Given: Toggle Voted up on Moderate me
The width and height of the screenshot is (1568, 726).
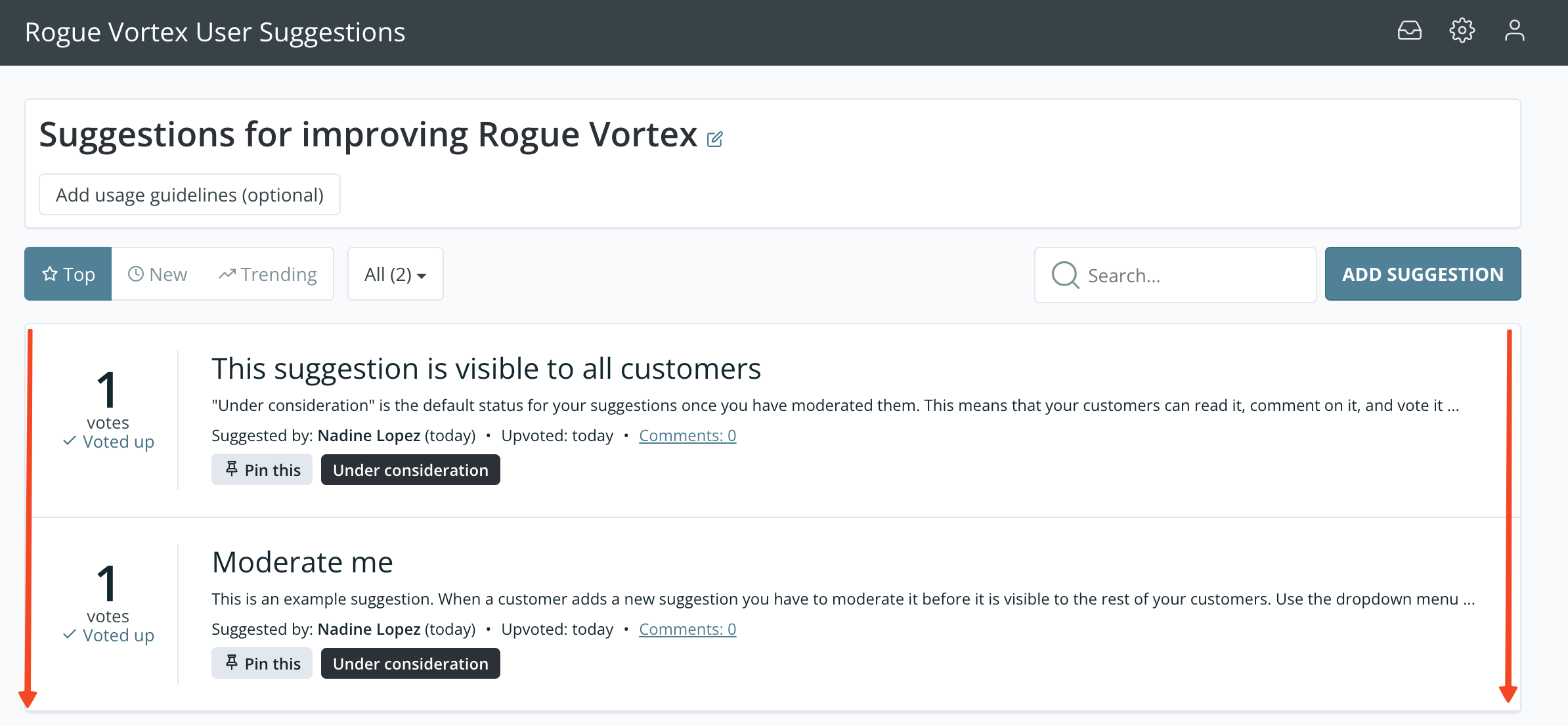Looking at the screenshot, I should (109, 635).
